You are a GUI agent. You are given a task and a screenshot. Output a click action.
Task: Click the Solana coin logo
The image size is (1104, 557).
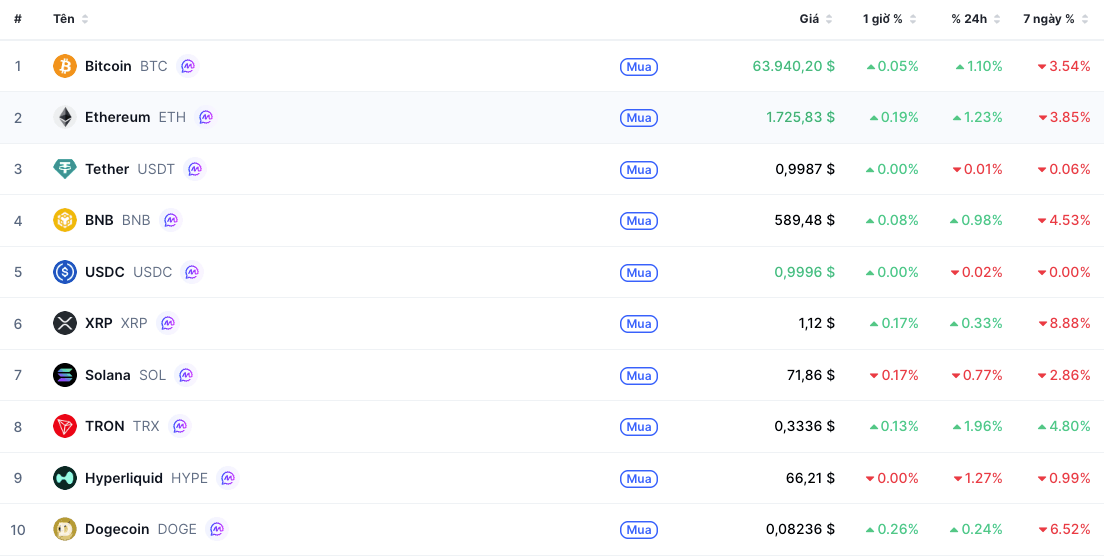[x=65, y=375]
